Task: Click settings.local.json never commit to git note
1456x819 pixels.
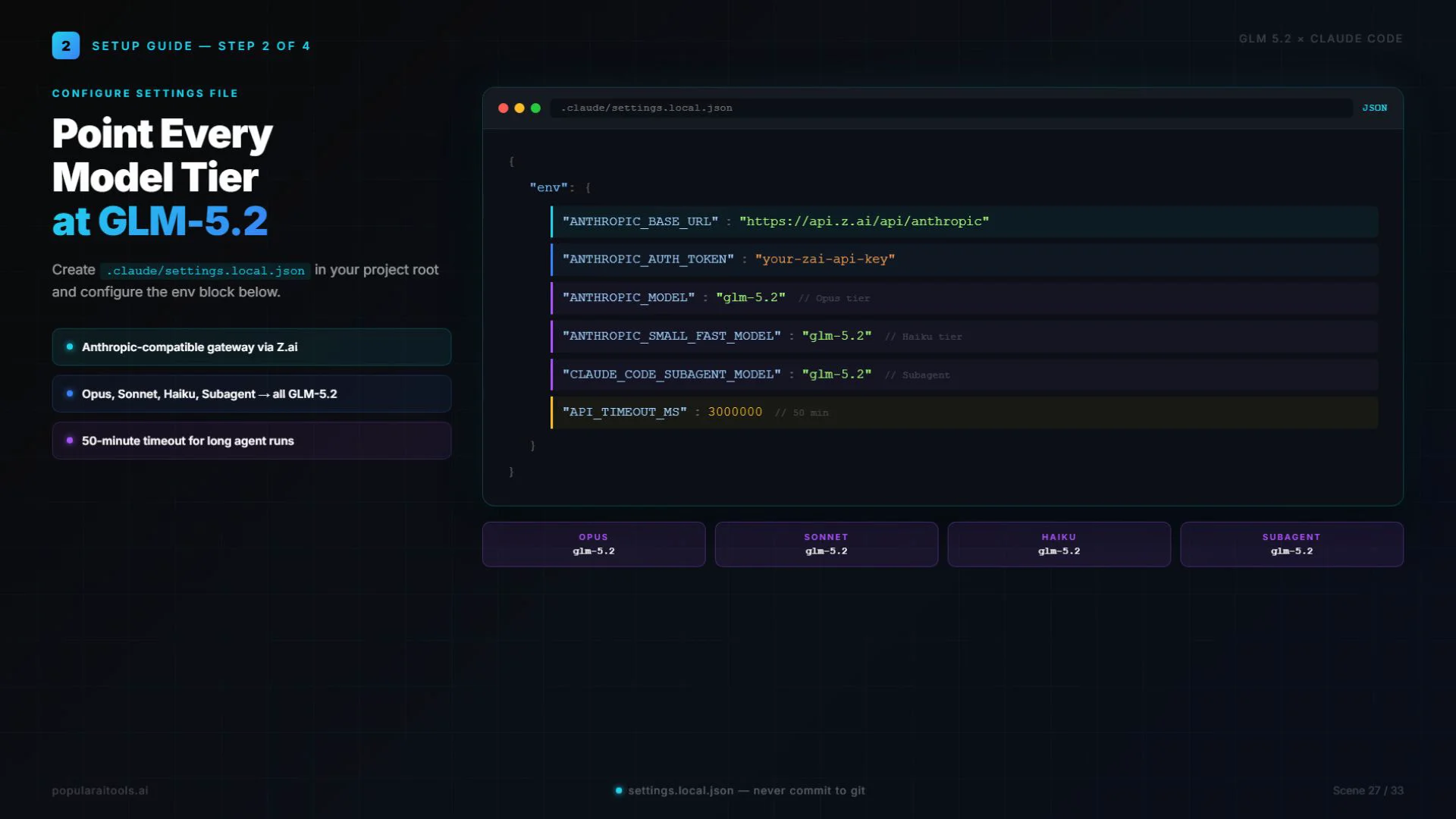Action: [x=746, y=791]
